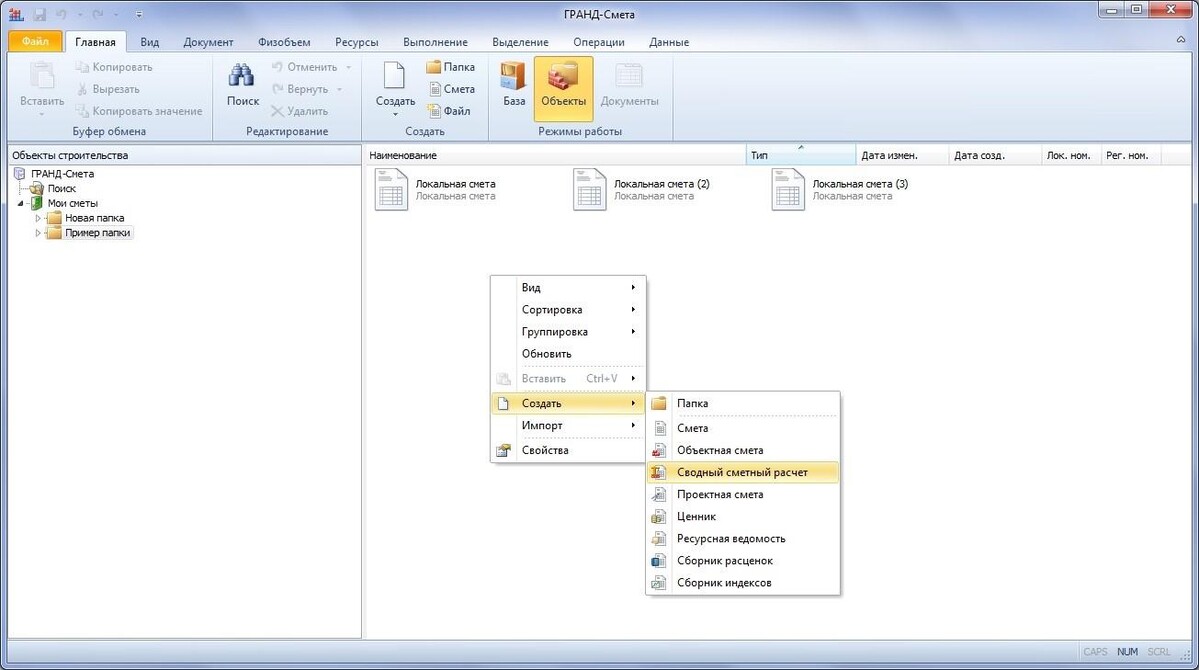Select Локальная смета (2) document
This screenshot has width=1199, height=670.
coord(642,190)
